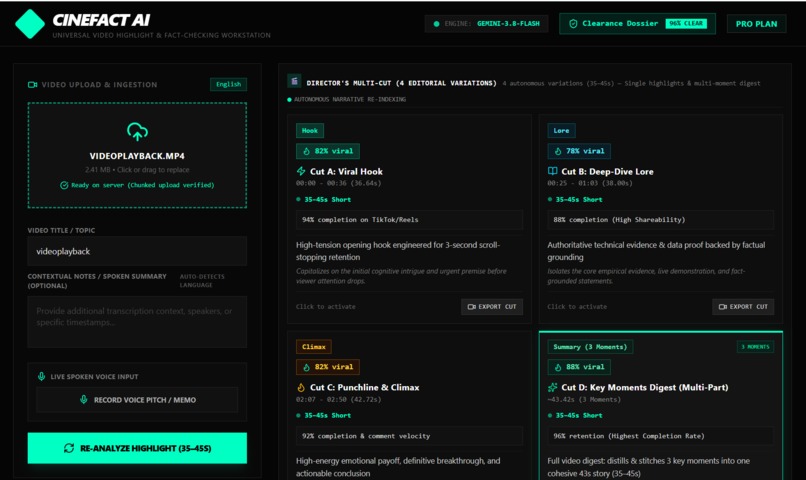Click the cloud upload icon
The width and height of the screenshot is (806, 480).
[137, 132]
